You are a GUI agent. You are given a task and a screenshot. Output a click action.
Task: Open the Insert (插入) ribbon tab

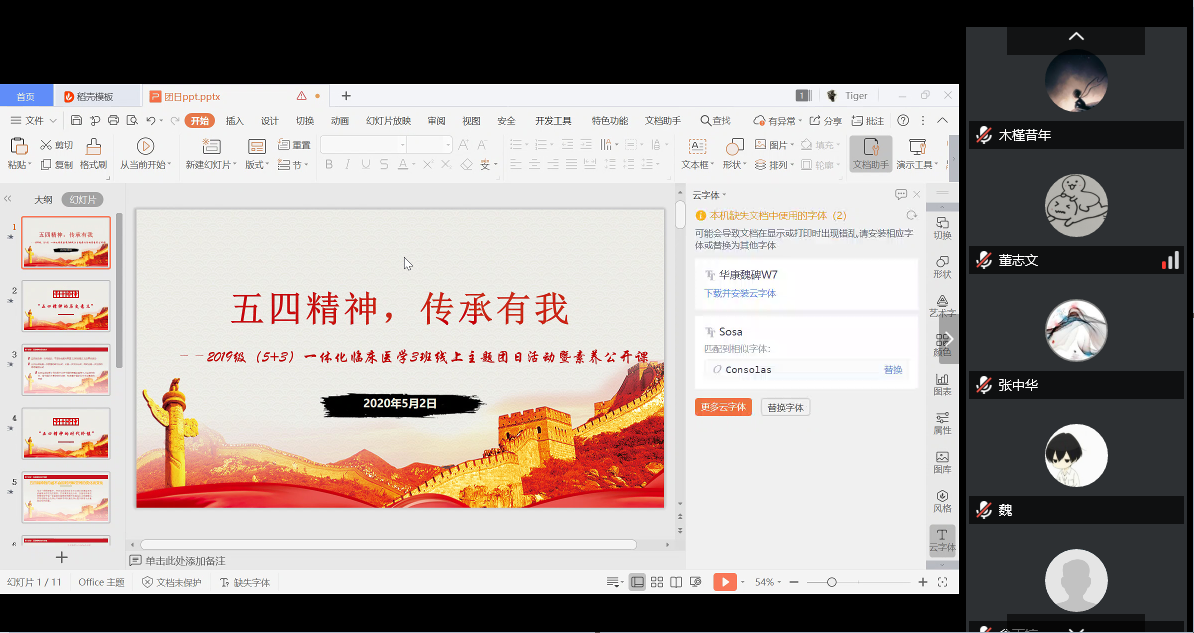pyautogui.click(x=235, y=121)
